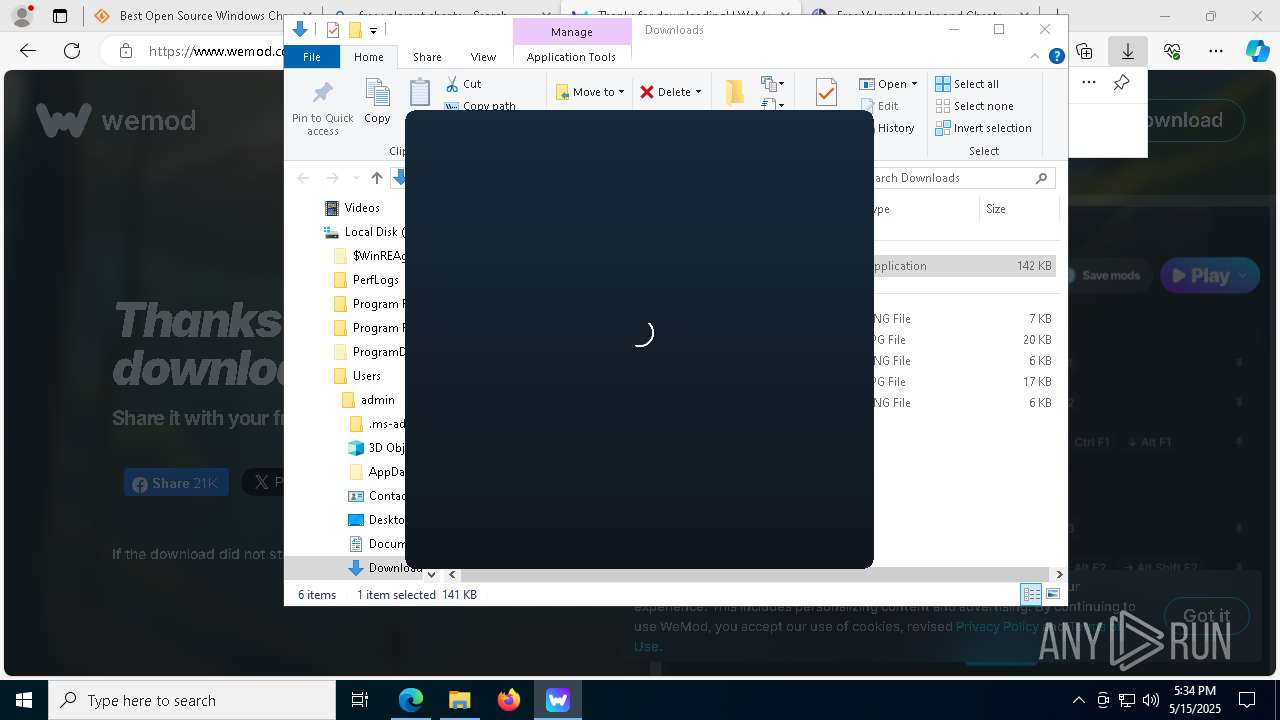The width and height of the screenshot is (1280, 720).
Task: Select Videos in navigation tree
Action: click(361, 208)
